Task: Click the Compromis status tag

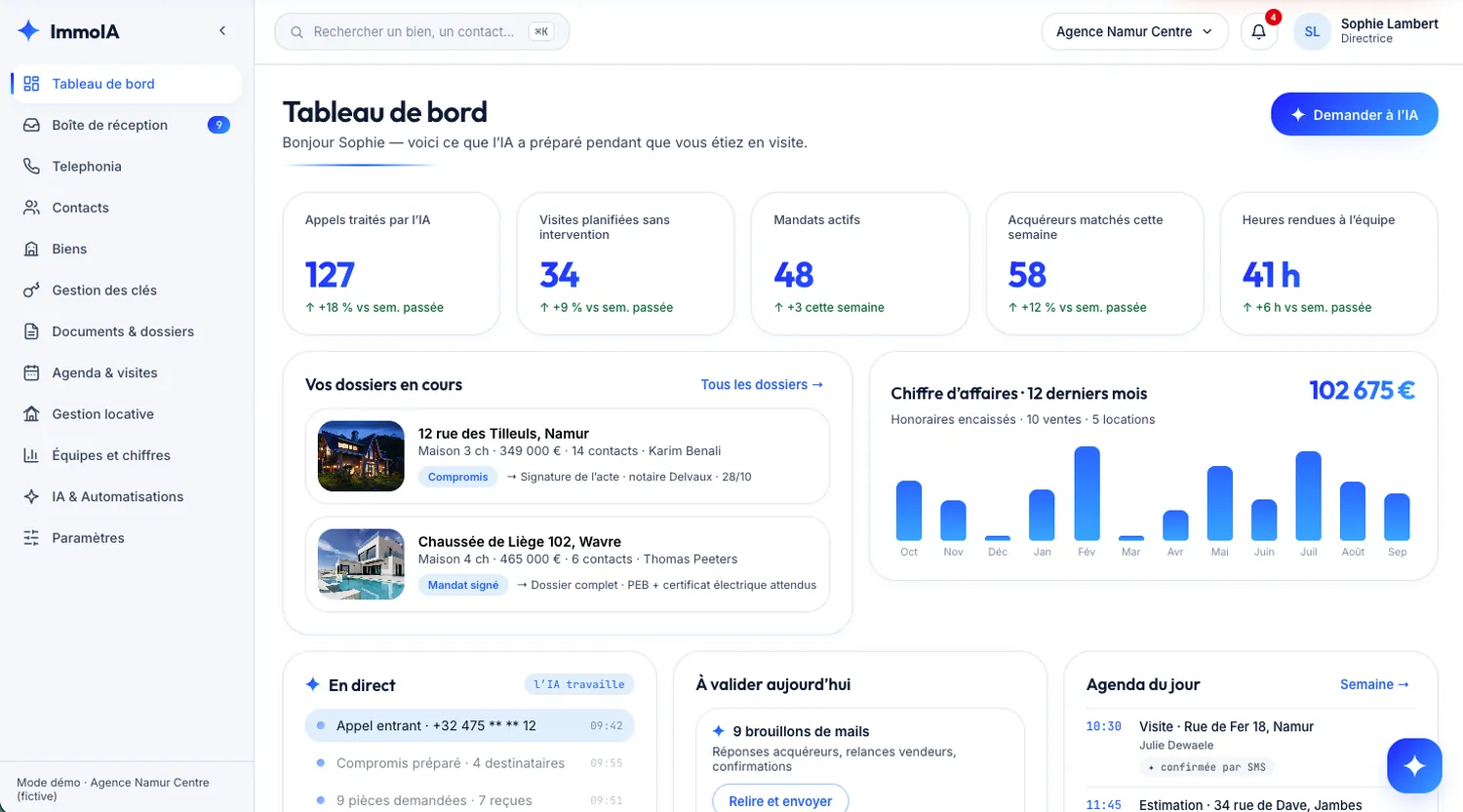Action: (457, 477)
